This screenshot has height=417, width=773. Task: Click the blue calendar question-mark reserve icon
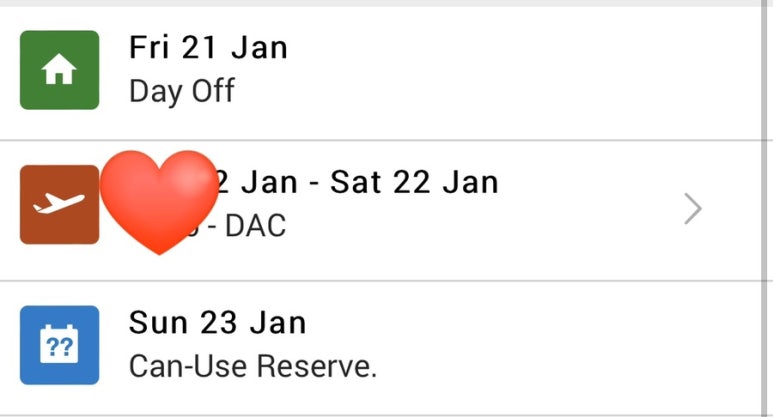(x=59, y=345)
